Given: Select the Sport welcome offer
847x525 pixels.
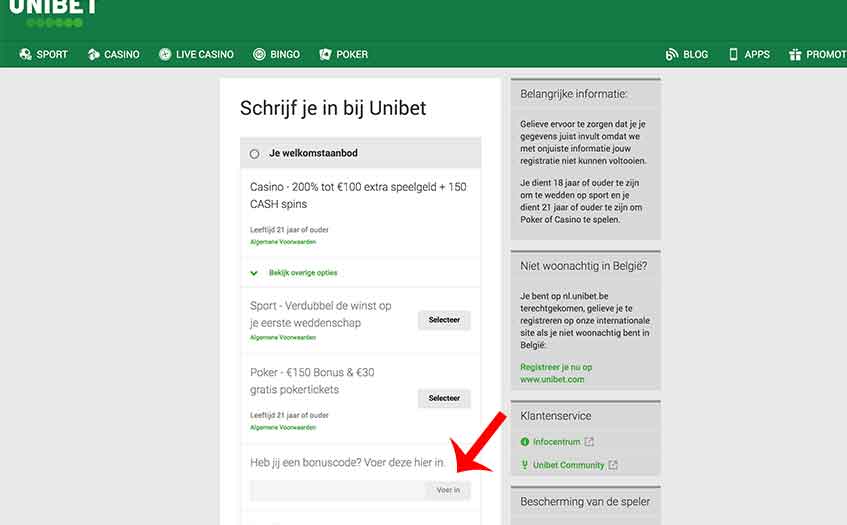Looking at the screenshot, I should 444,320.
